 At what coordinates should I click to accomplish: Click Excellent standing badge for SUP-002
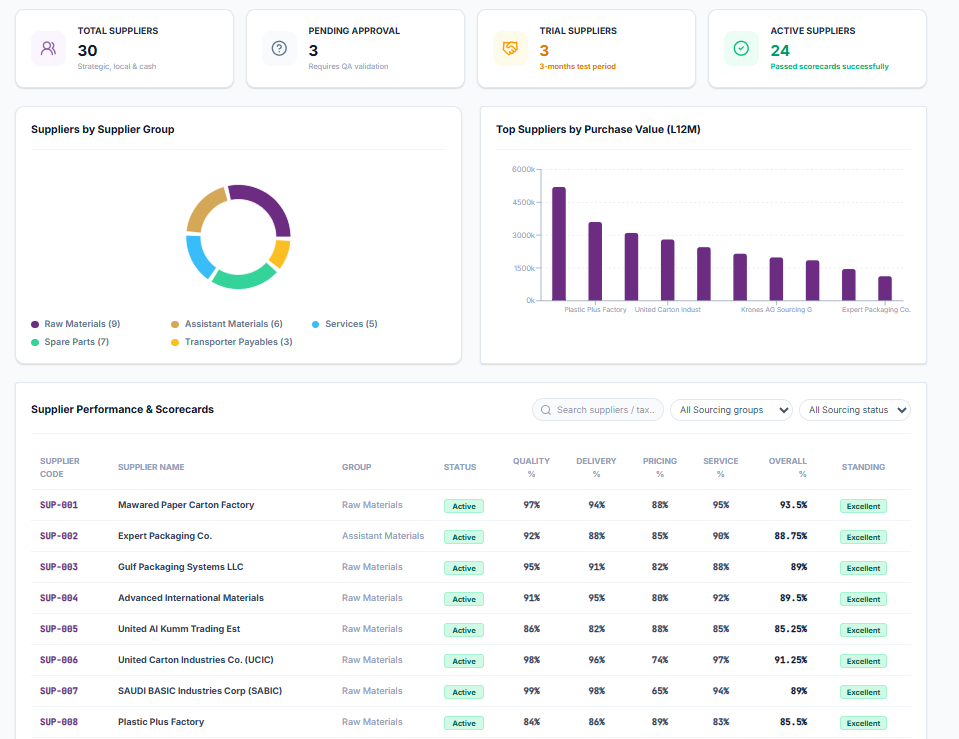click(863, 537)
